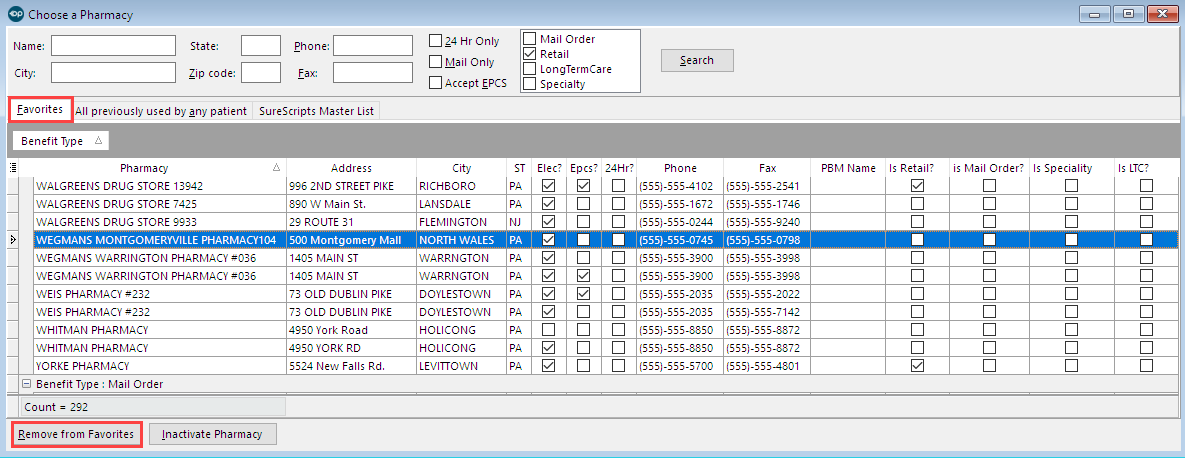Sort by the ST column header

click(519, 168)
